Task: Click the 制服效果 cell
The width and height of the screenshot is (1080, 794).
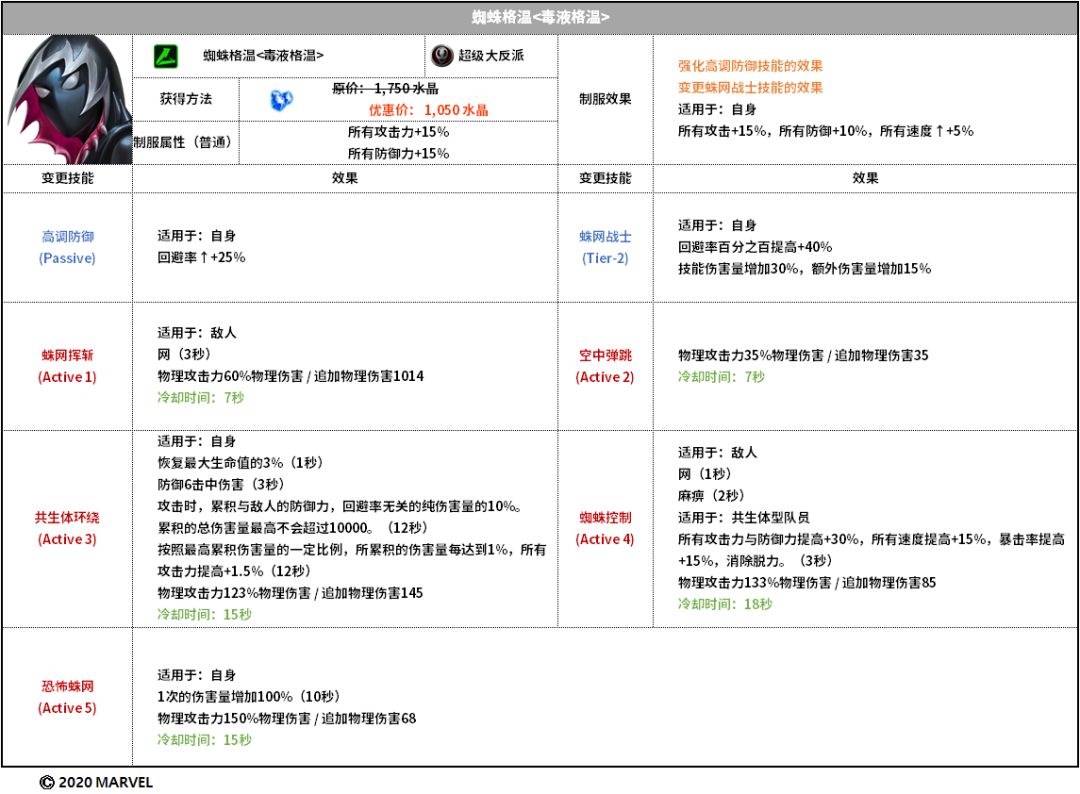Action: point(605,99)
